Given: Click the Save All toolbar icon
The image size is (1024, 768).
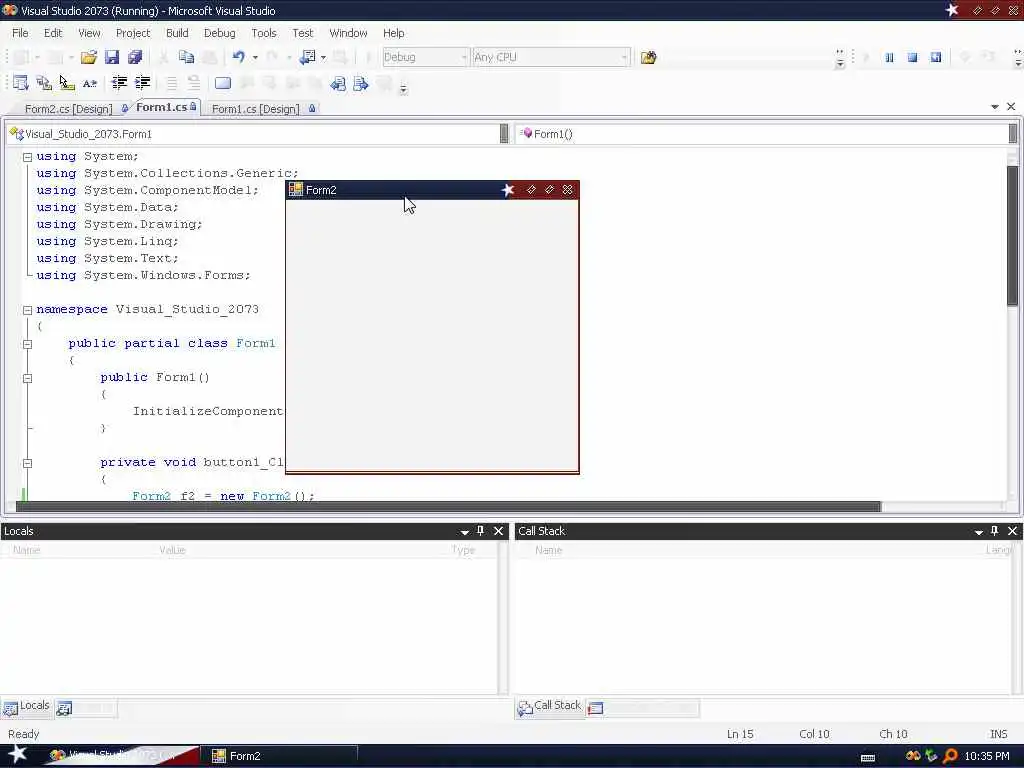Looking at the screenshot, I should [x=135, y=57].
